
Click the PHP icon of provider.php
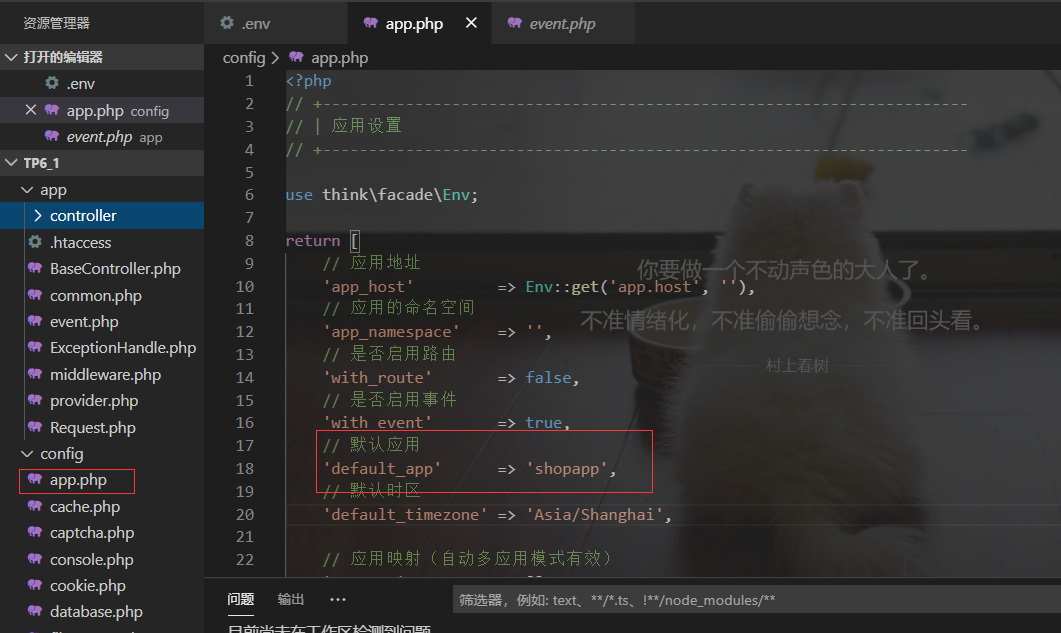click(35, 400)
